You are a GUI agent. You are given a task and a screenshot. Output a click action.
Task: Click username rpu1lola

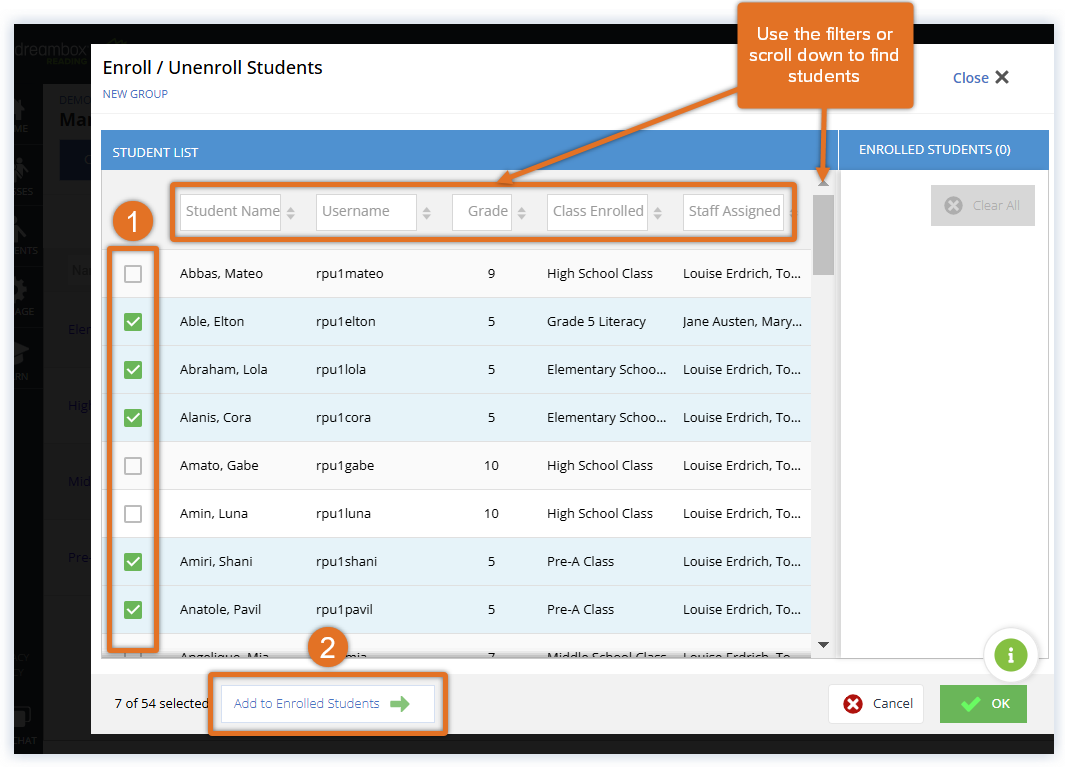pos(341,370)
